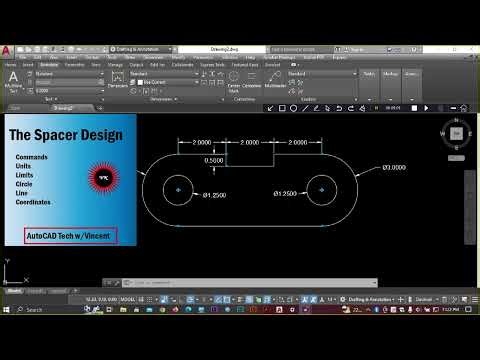Toggle object snap in the status bar
Image resolution: width=480 pixels, height=360 pixels.
point(227,299)
